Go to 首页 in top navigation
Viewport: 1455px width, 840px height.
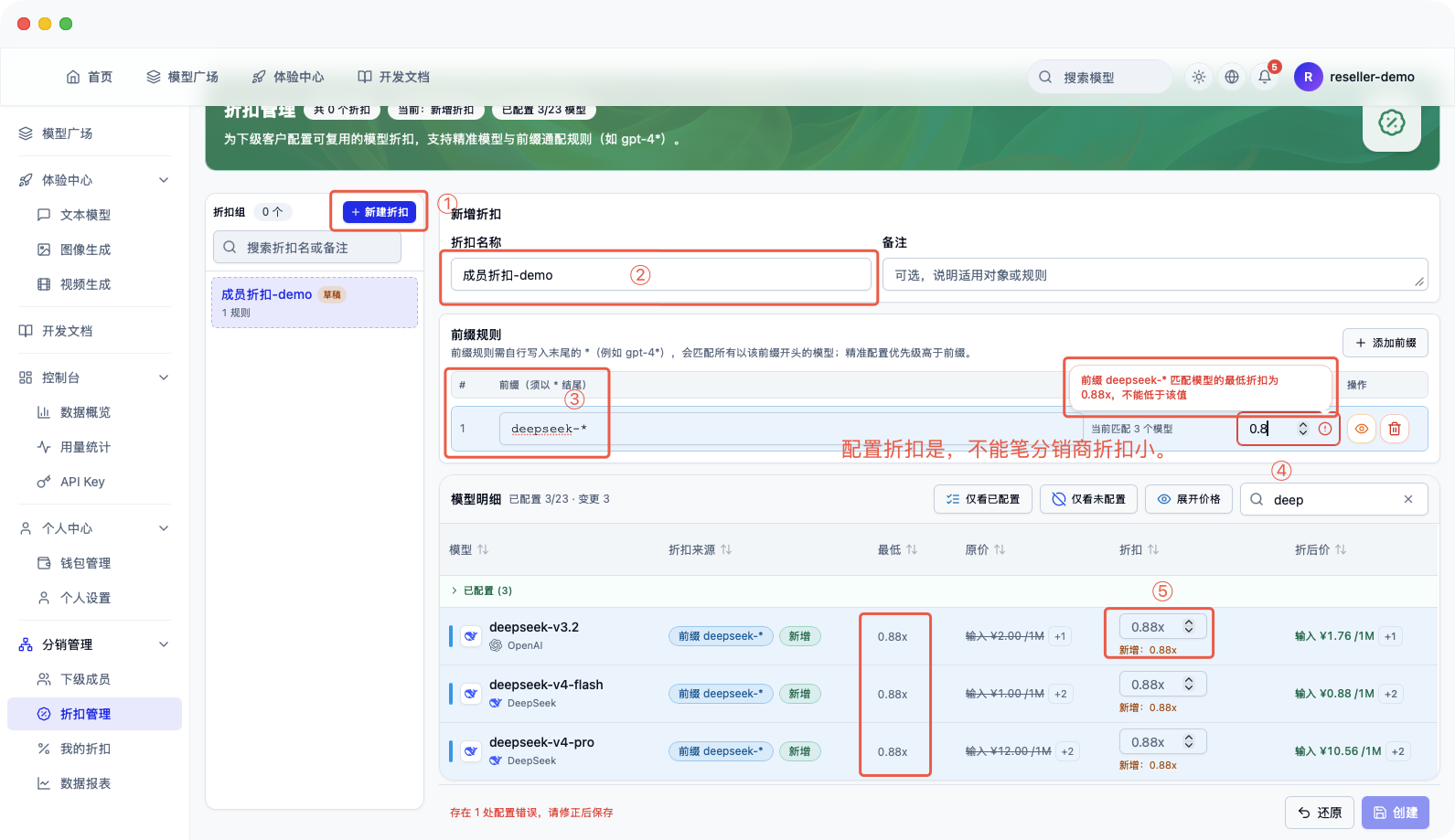(90, 77)
